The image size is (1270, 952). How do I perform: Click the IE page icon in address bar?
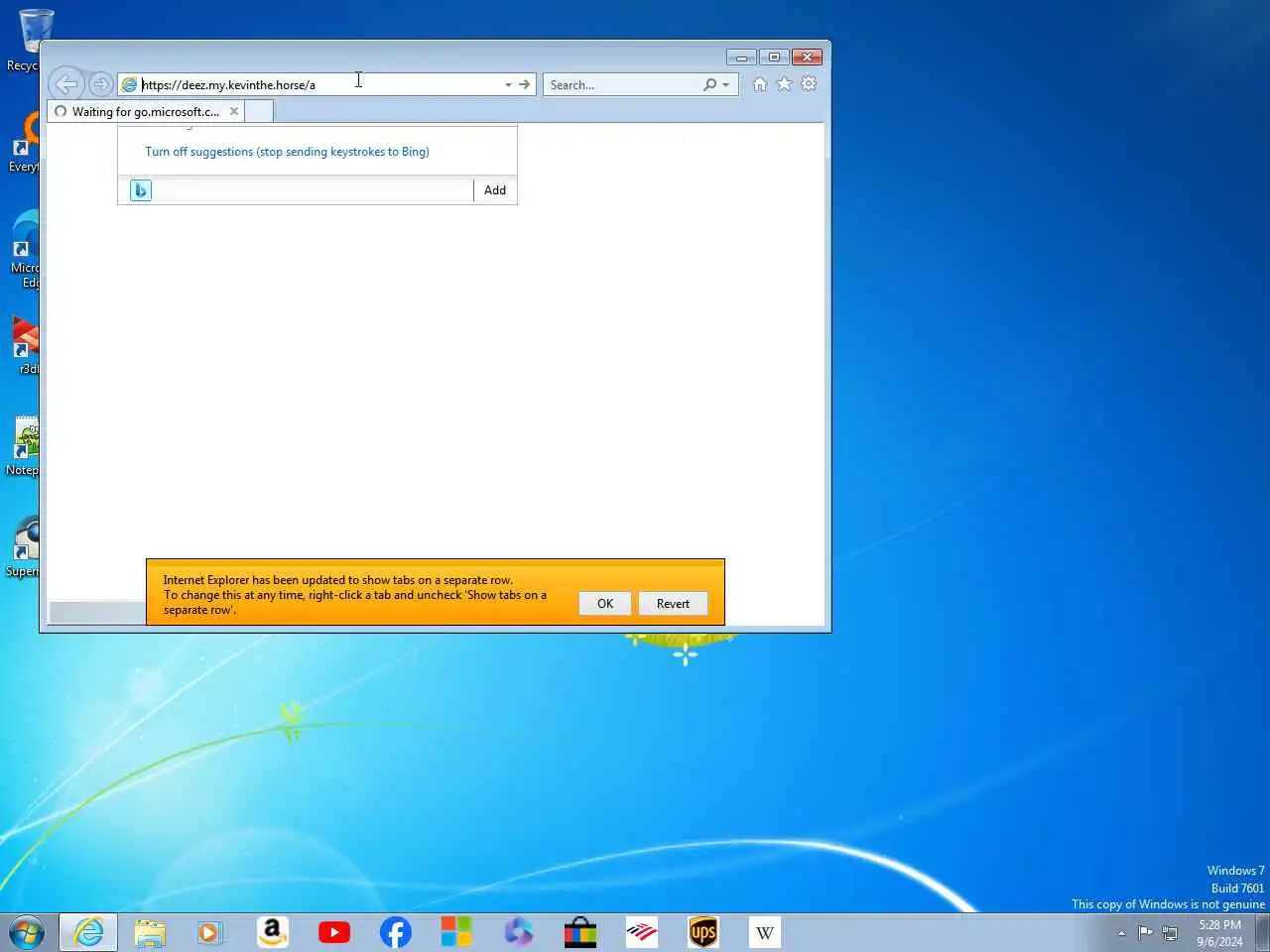(129, 84)
